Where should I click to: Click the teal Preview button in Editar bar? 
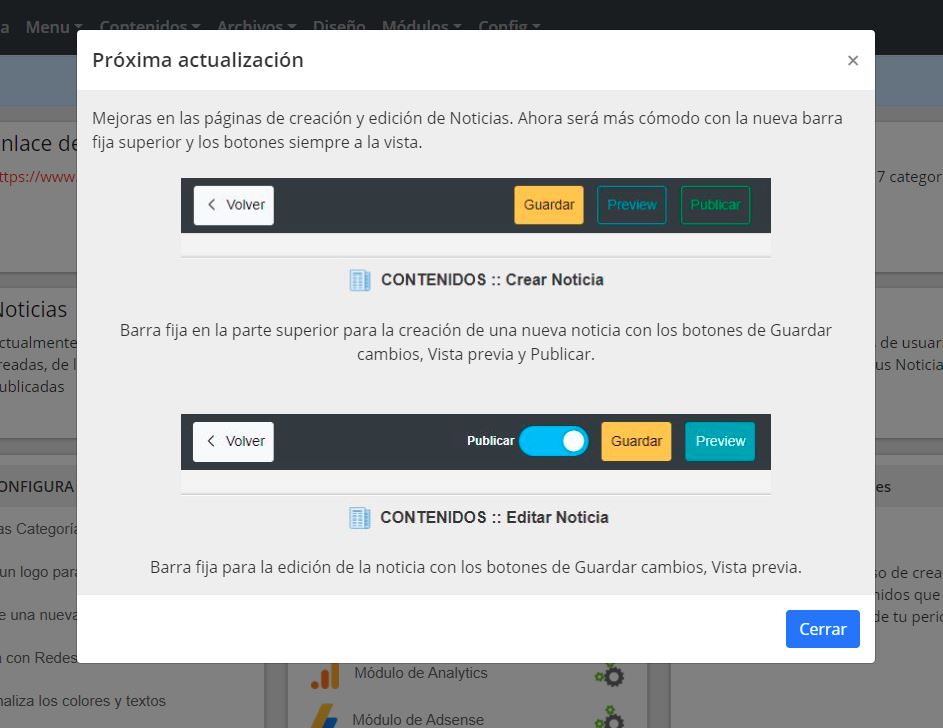[720, 441]
